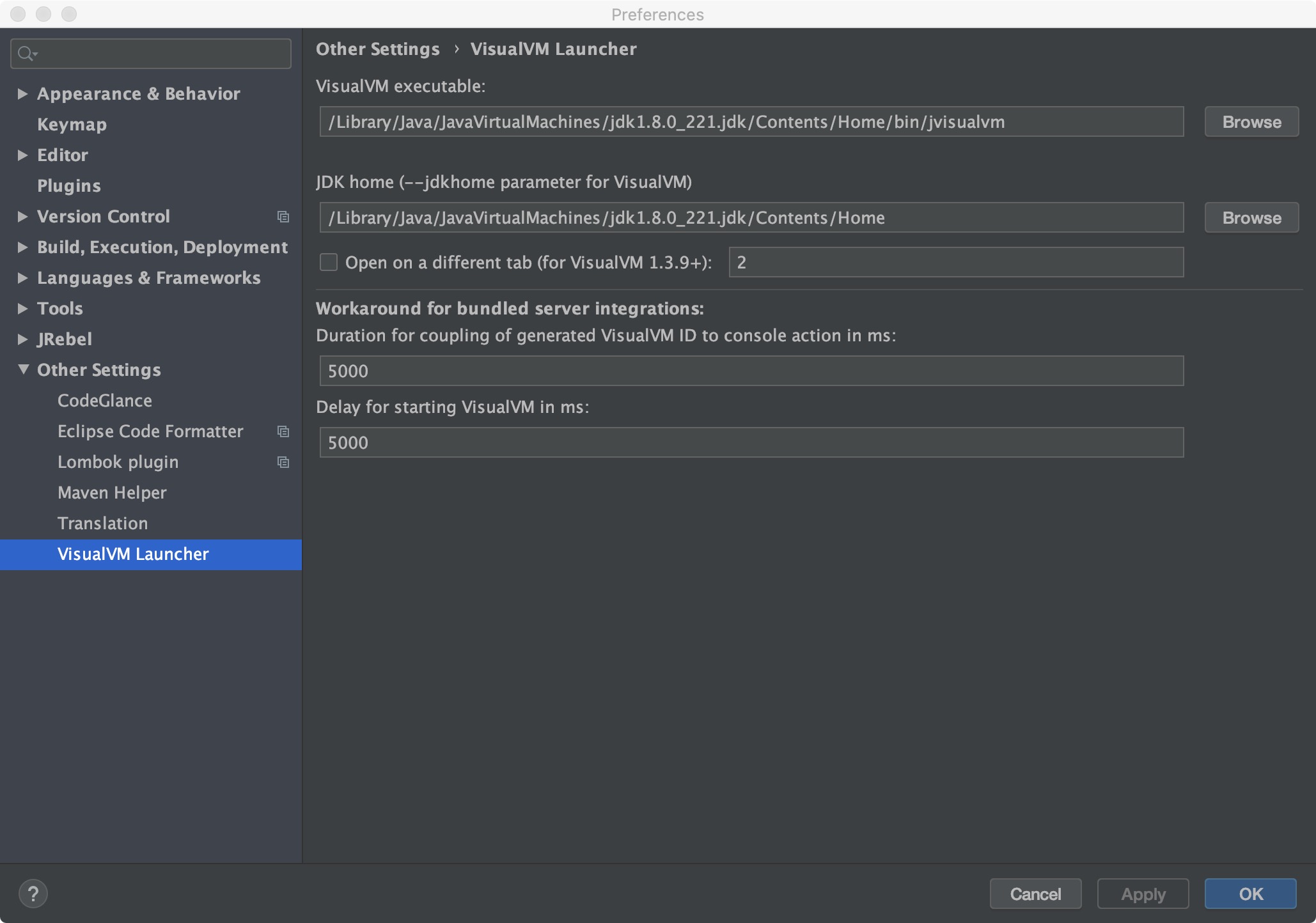The height and width of the screenshot is (923, 1316).
Task: Click Other Settings breadcrumb link
Action: coord(377,49)
